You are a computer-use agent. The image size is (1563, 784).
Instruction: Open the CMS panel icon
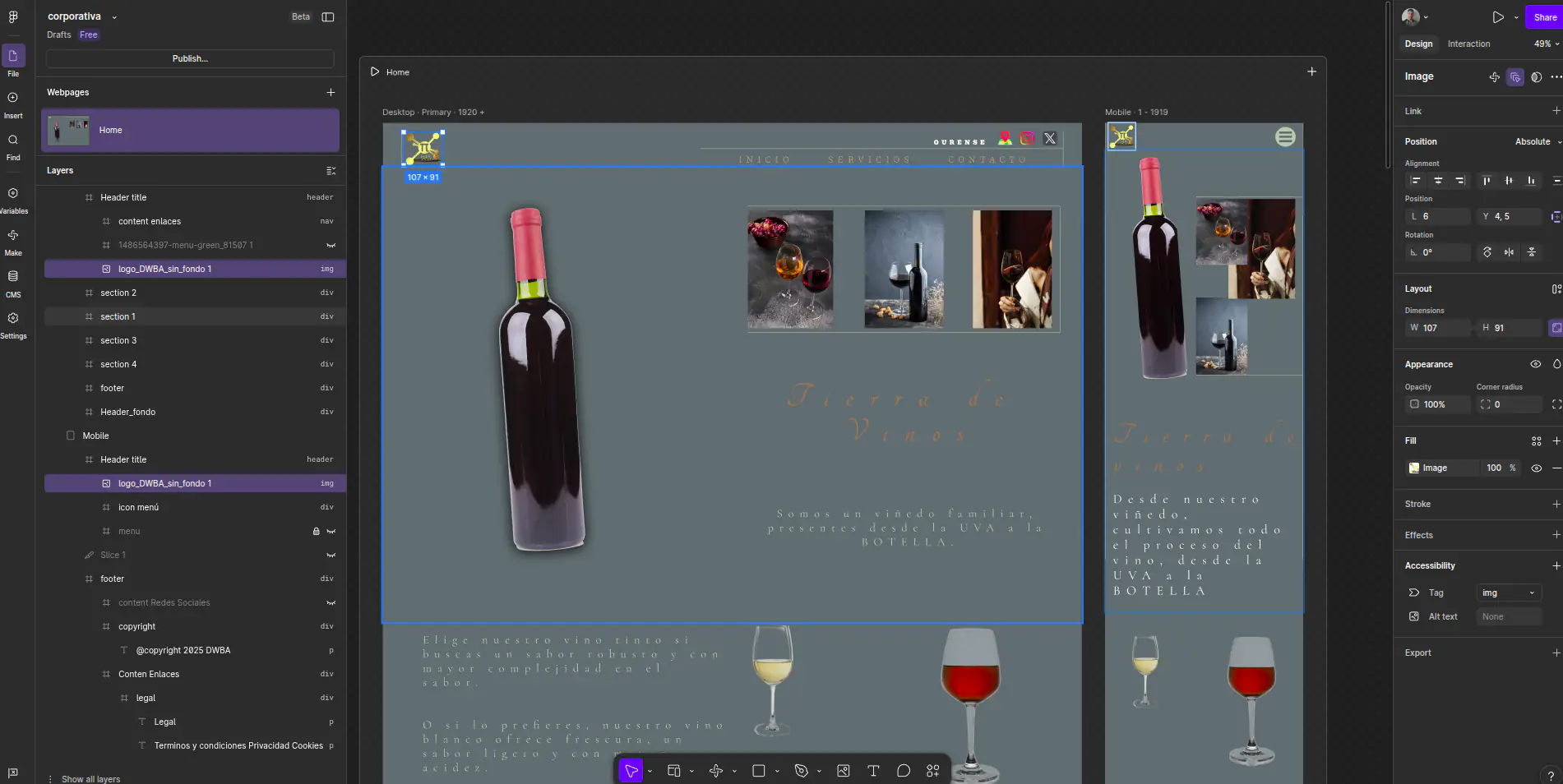(13, 282)
